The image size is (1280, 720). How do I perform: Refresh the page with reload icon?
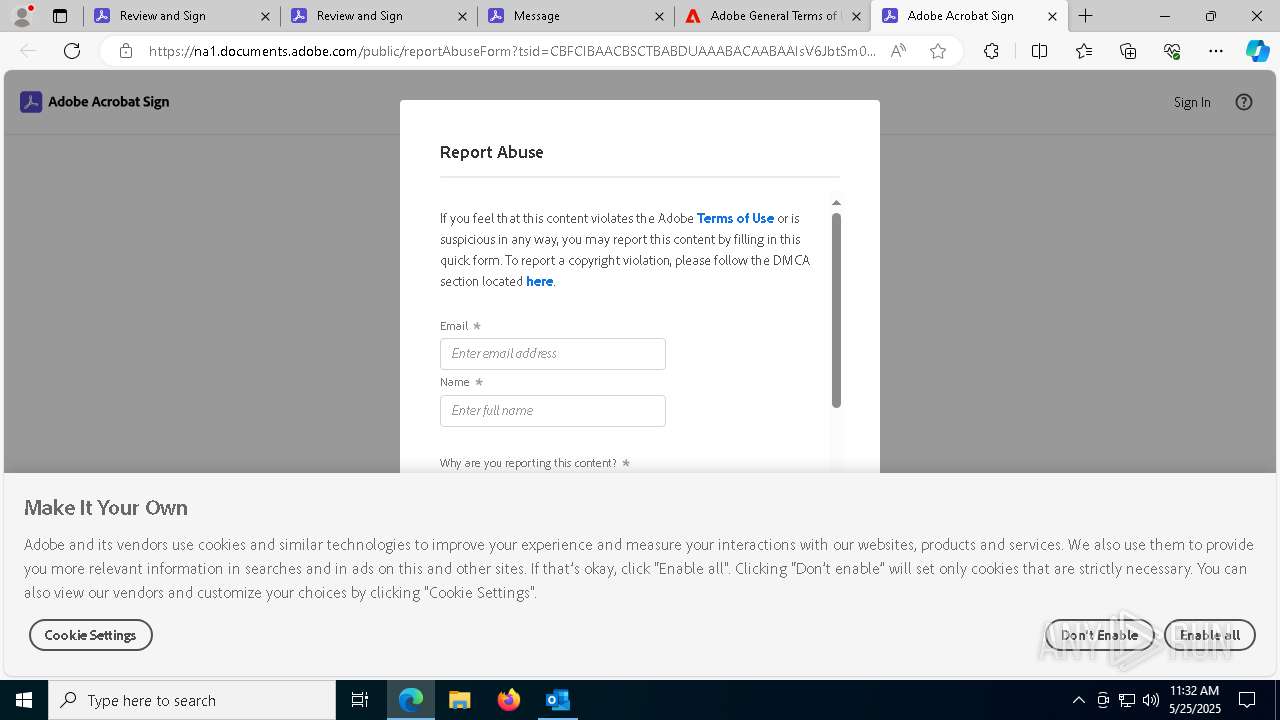tap(72, 51)
